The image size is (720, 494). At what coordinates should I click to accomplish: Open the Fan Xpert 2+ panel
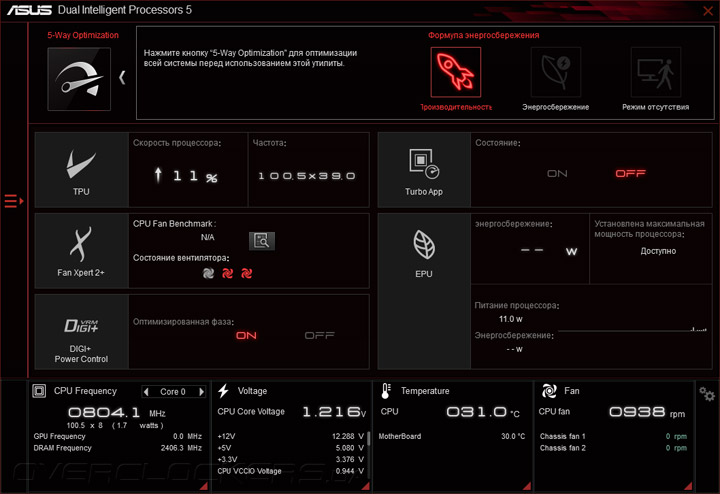coord(82,251)
